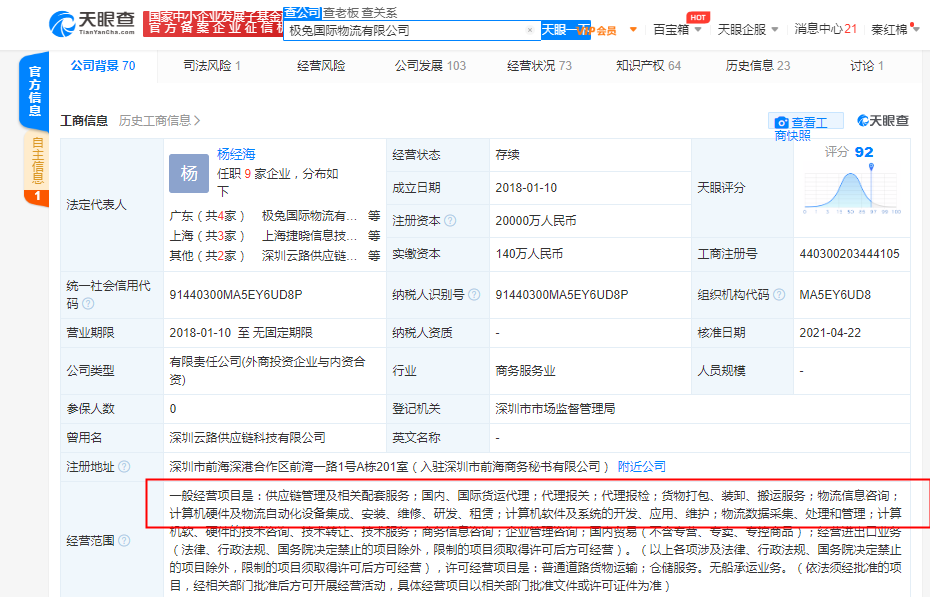Open 极兔国际物流有… company link

pyautogui.click(x=310, y=216)
